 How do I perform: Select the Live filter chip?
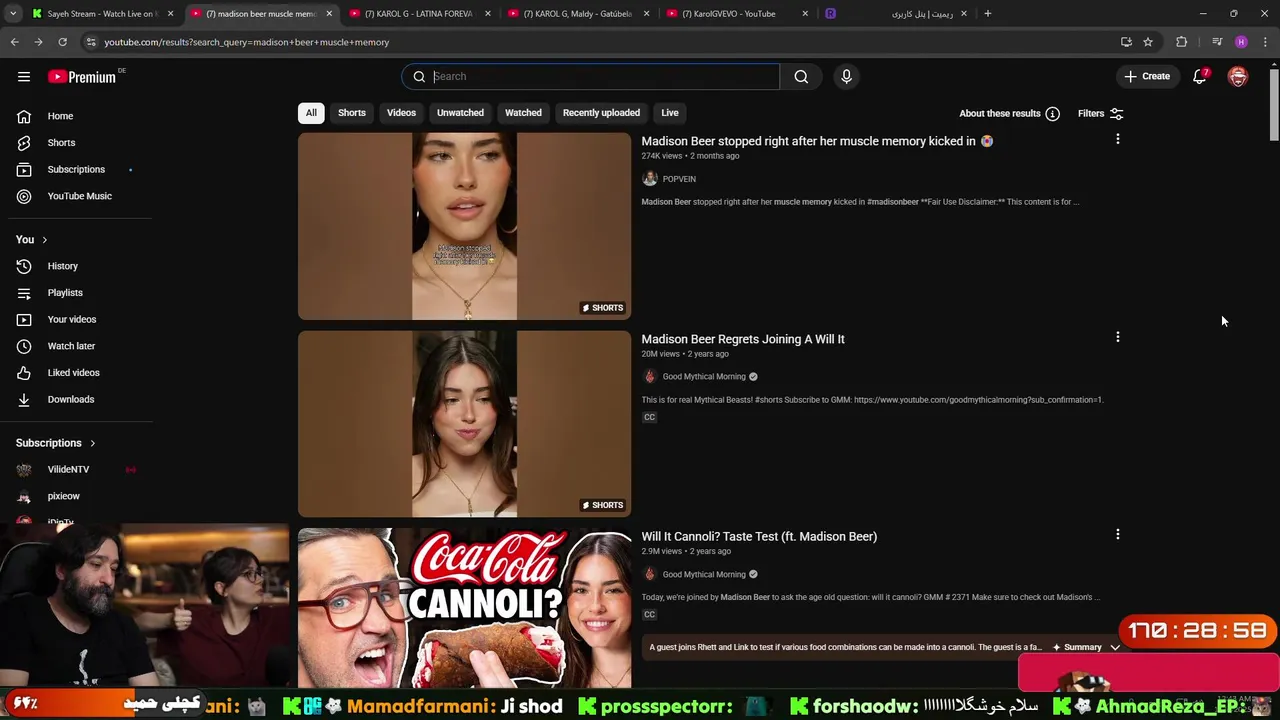[x=670, y=113]
